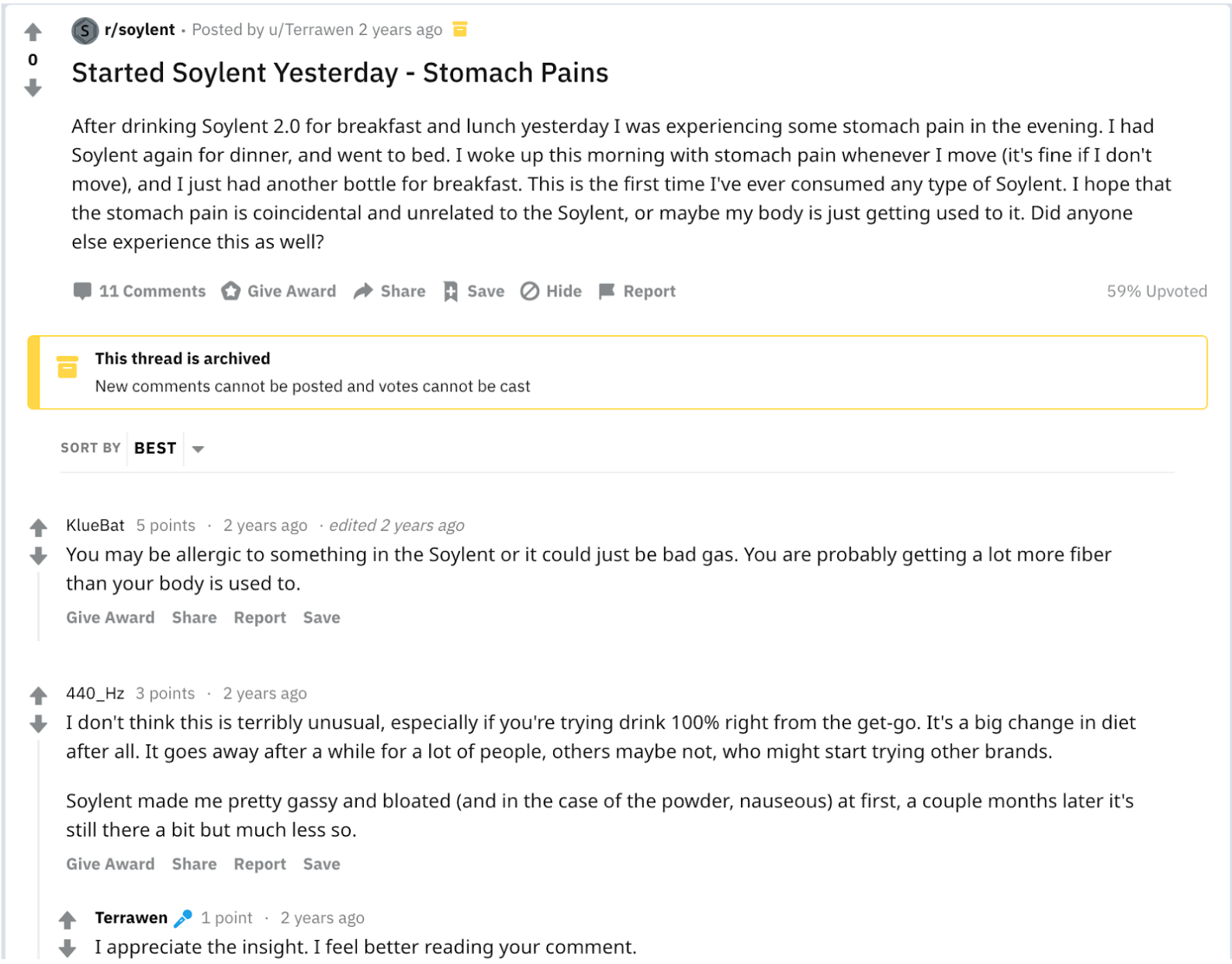Give Award to the post
Image resolution: width=1232 pixels, height=964 pixels.
click(279, 291)
